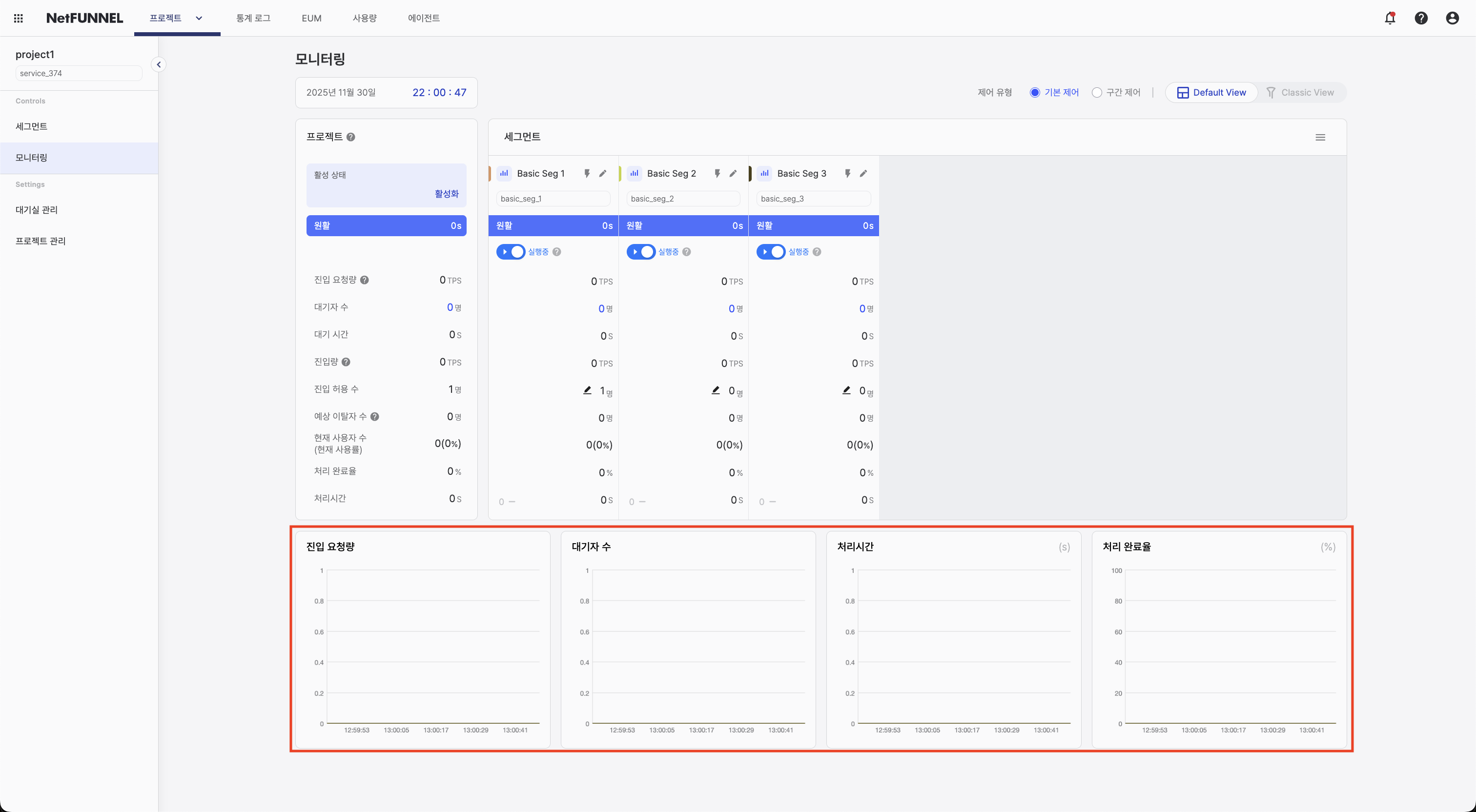The width and height of the screenshot is (1476, 812).
Task: Select the 구간 제어 radio option
Action: [1097, 93]
